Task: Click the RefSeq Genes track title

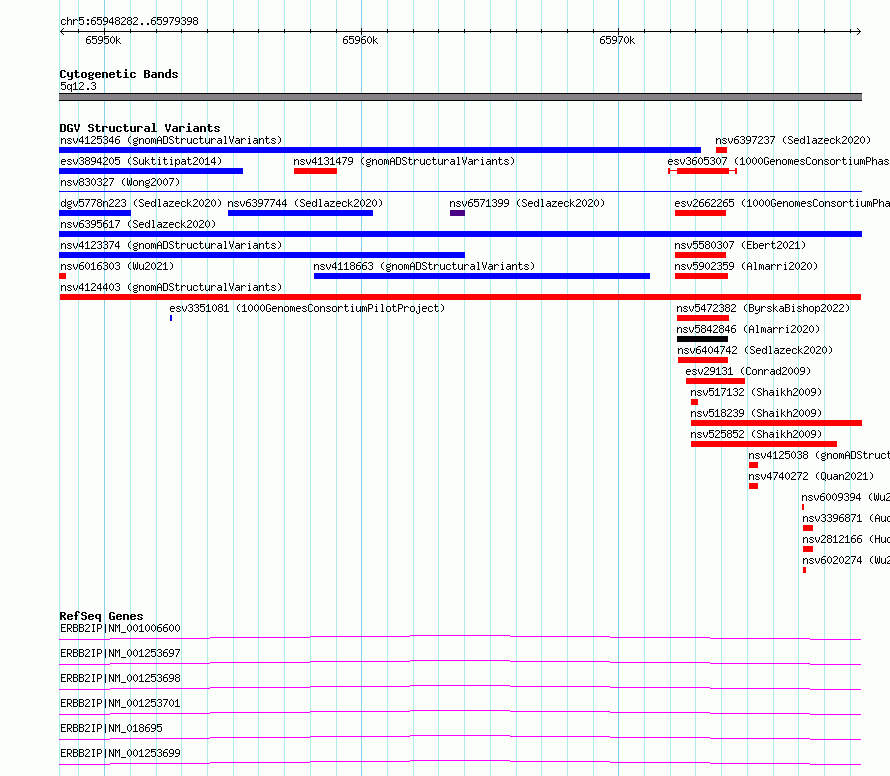Action: 101,616
